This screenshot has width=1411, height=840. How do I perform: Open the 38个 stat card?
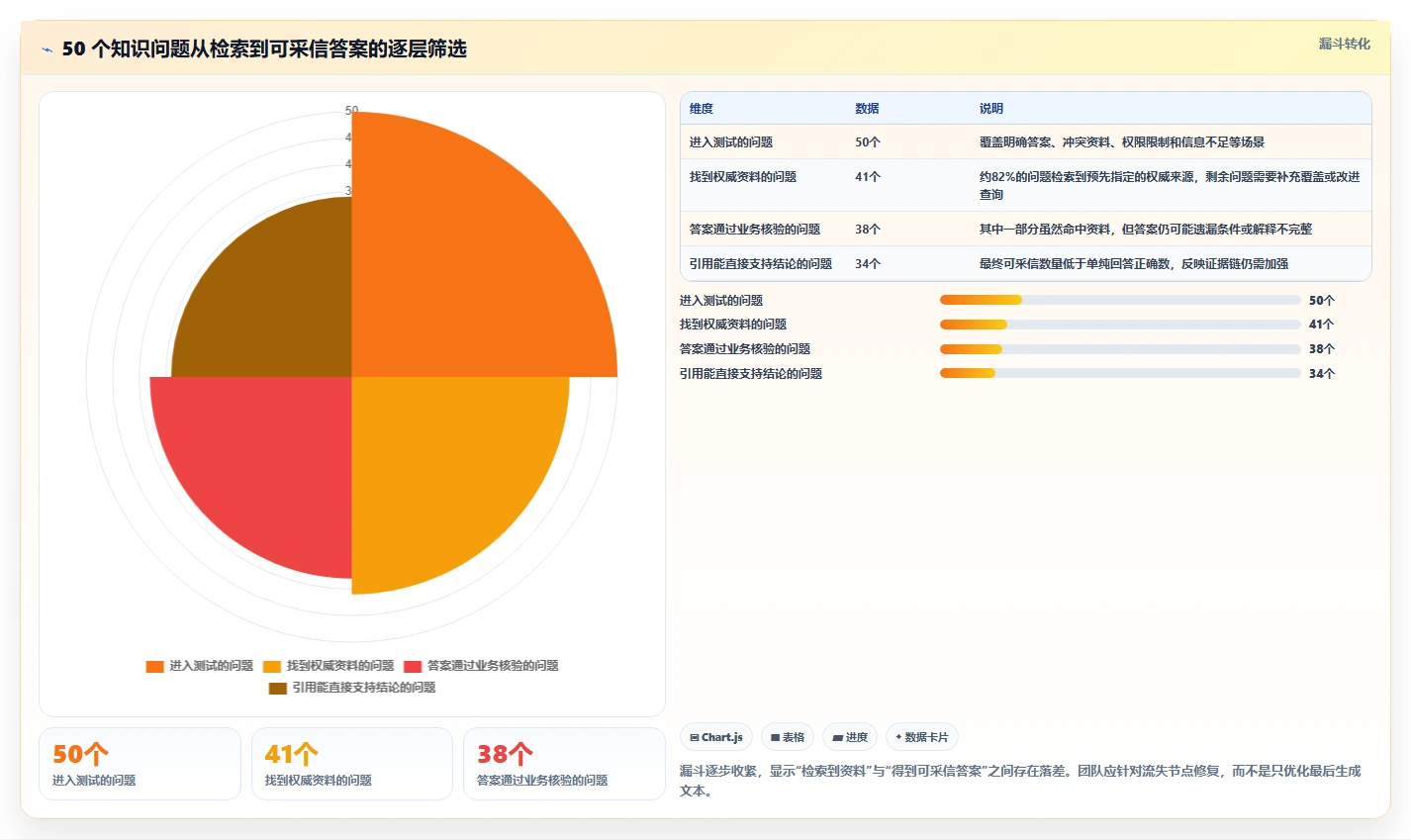tap(564, 764)
